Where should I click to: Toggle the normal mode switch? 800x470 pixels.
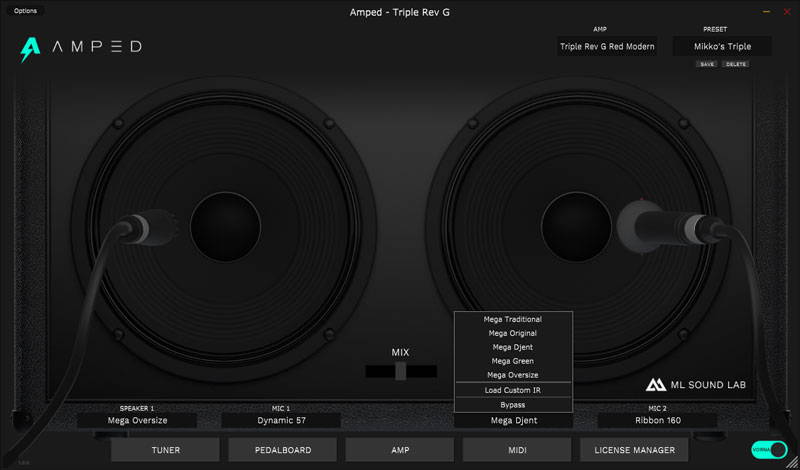(769, 450)
